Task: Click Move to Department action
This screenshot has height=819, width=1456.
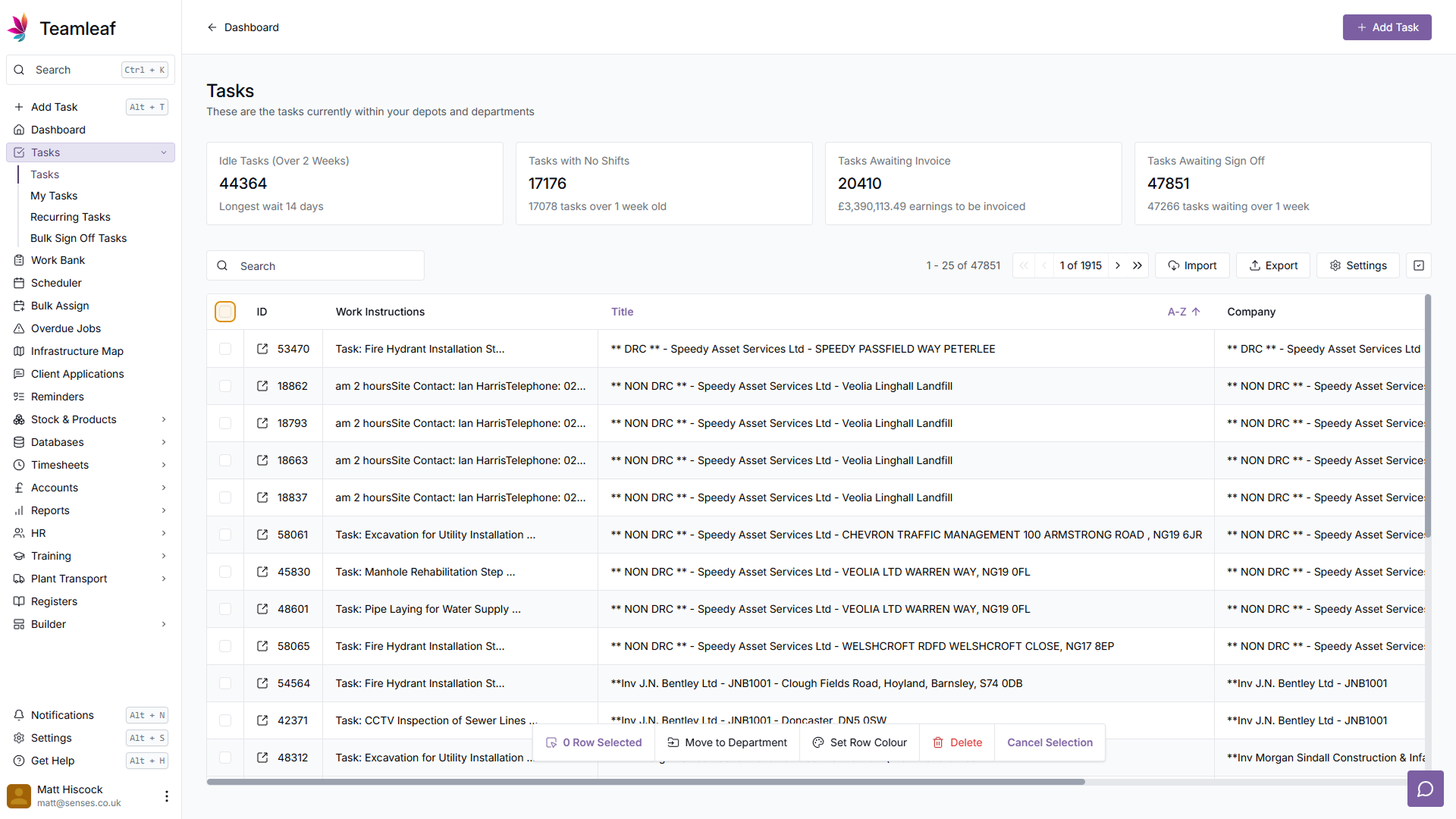Action: click(726, 742)
